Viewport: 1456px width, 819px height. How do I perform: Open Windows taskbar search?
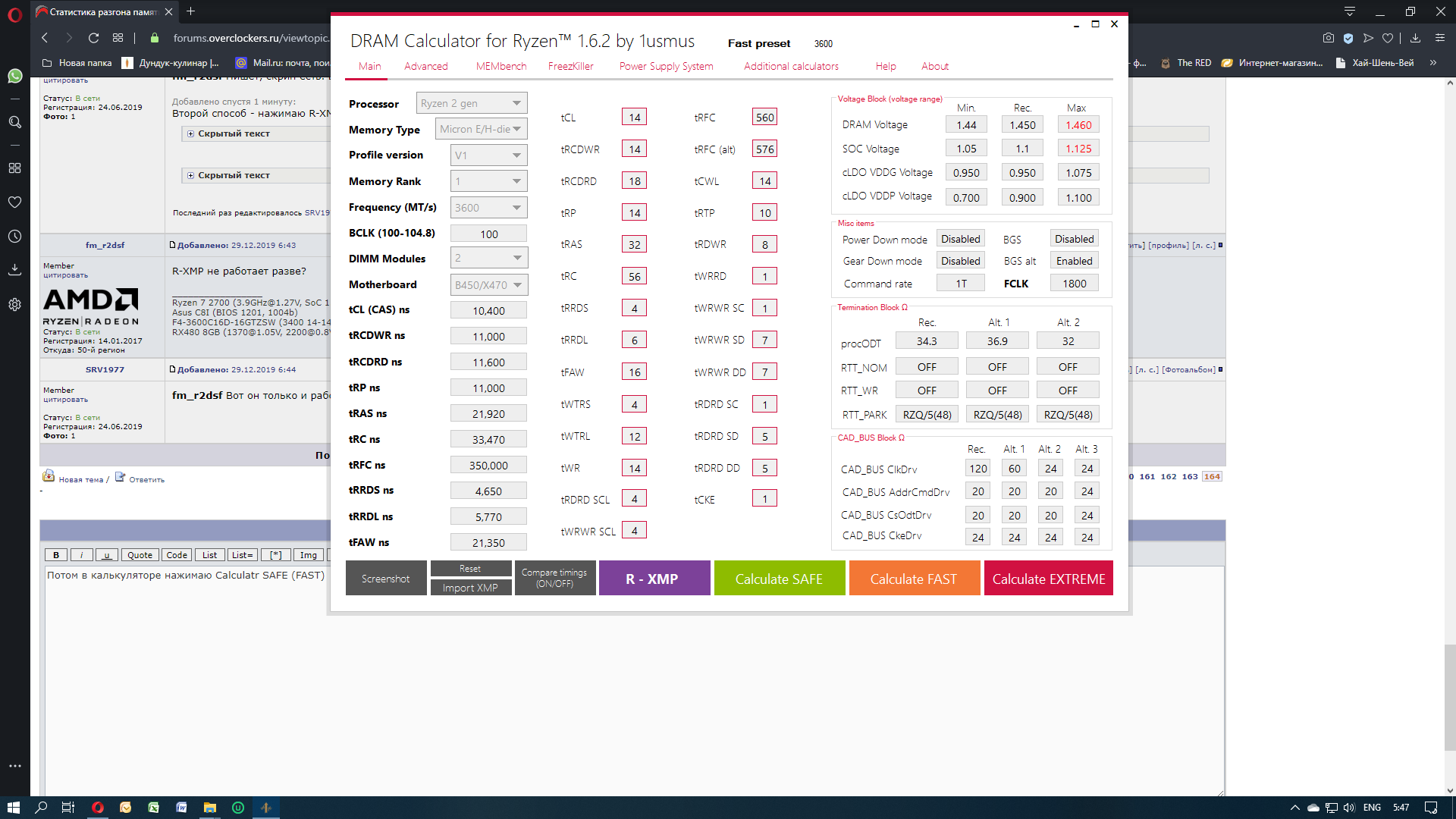click(x=41, y=808)
